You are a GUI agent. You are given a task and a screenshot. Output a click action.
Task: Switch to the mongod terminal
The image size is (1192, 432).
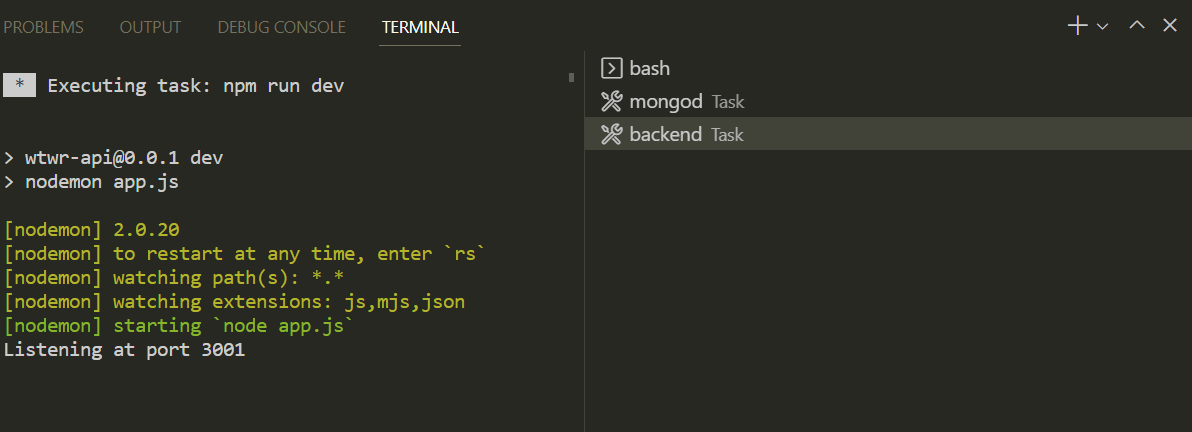pyautogui.click(x=666, y=101)
